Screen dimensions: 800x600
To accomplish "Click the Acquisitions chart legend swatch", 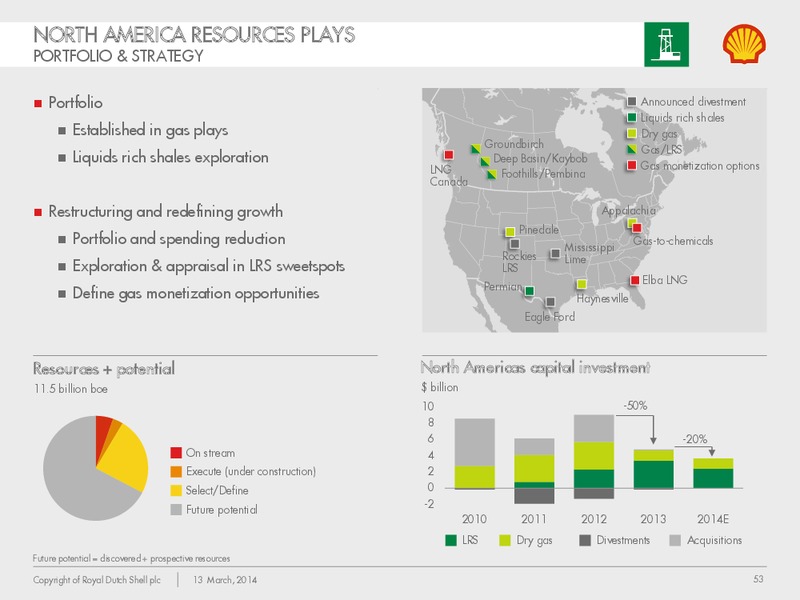I will coord(675,540).
